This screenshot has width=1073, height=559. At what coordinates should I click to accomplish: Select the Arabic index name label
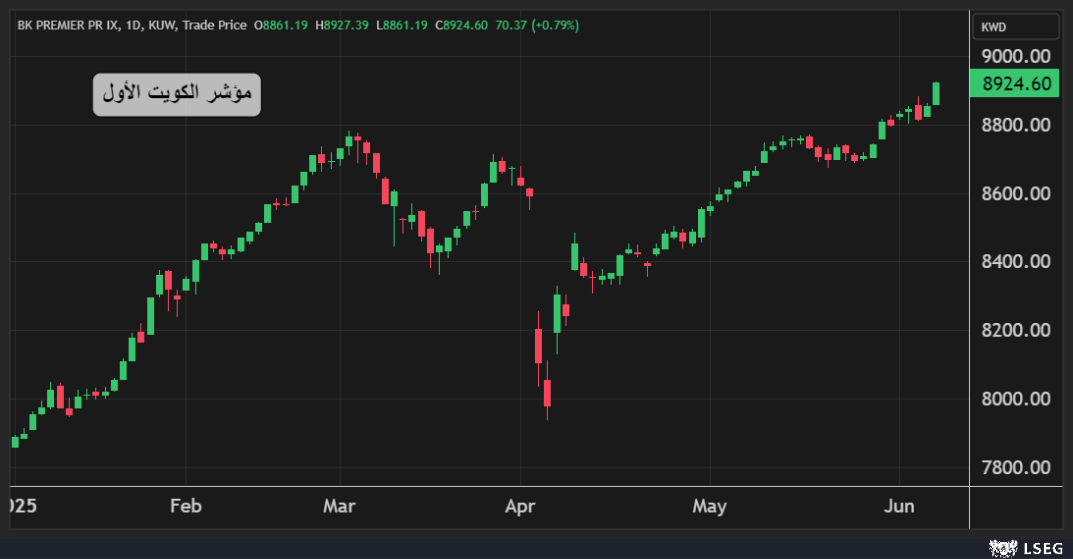pos(177,94)
